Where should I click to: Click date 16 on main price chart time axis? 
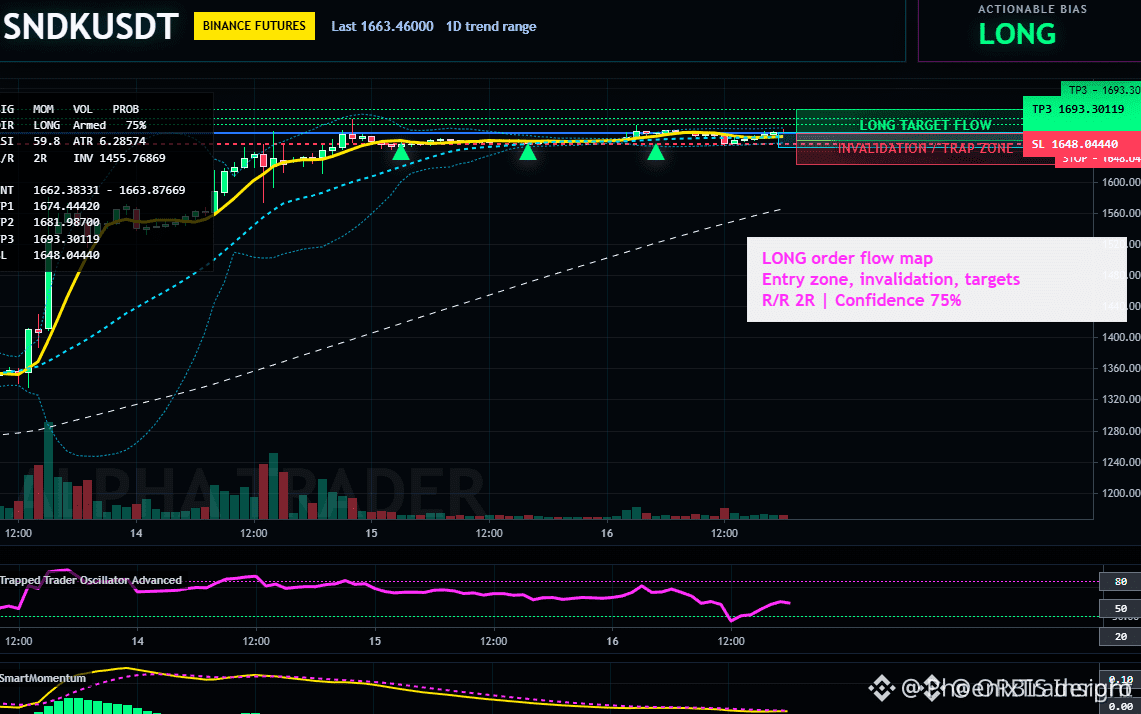[607, 533]
